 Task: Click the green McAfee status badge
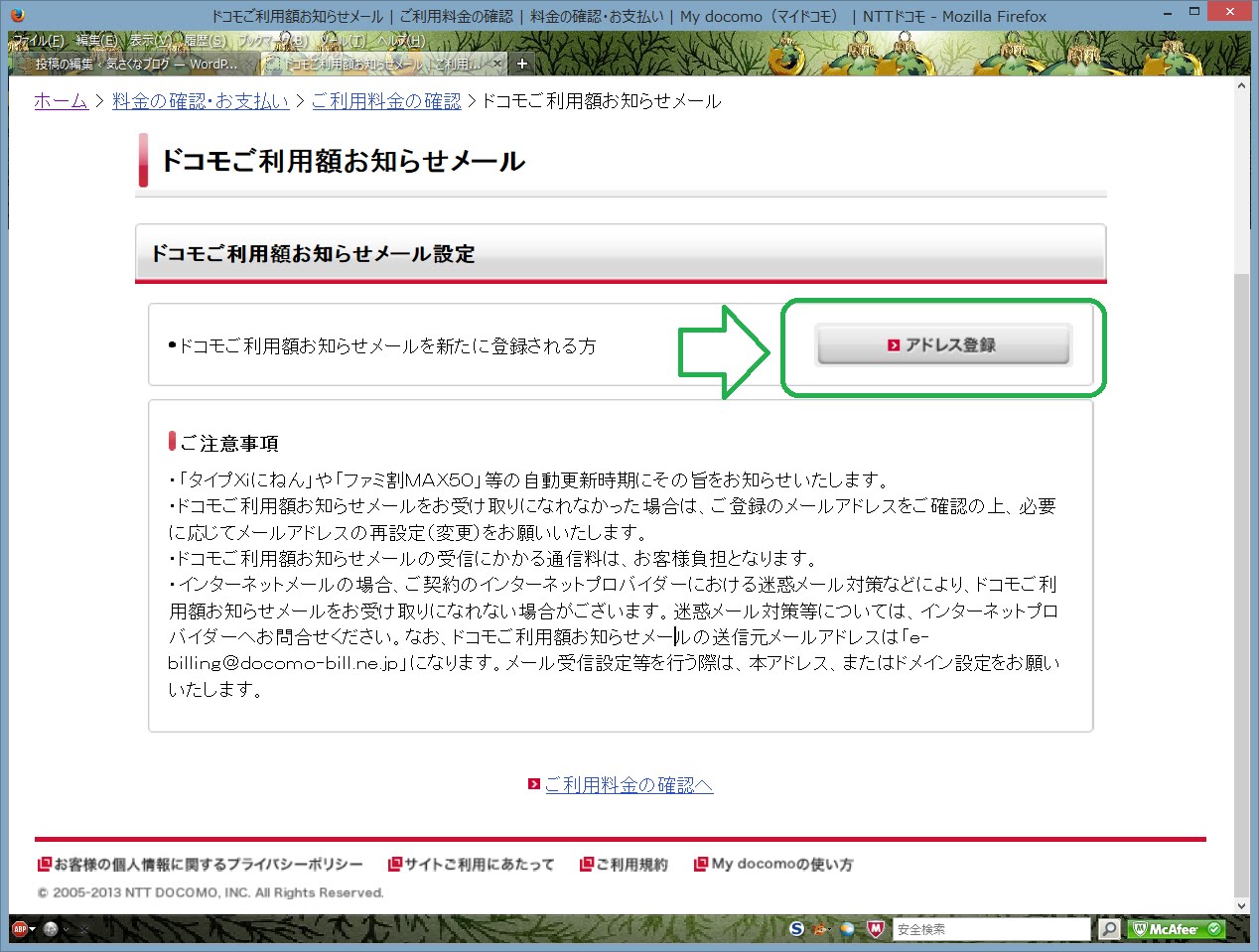(x=1177, y=929)
